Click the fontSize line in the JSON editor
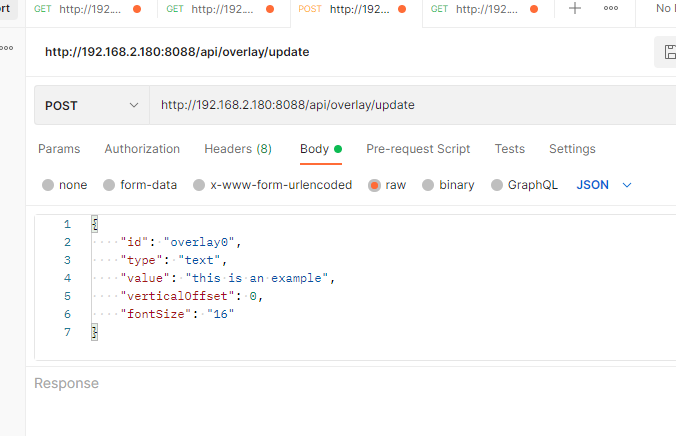The width and height of the screenshot is (676, 436). [x=178, y=314]
